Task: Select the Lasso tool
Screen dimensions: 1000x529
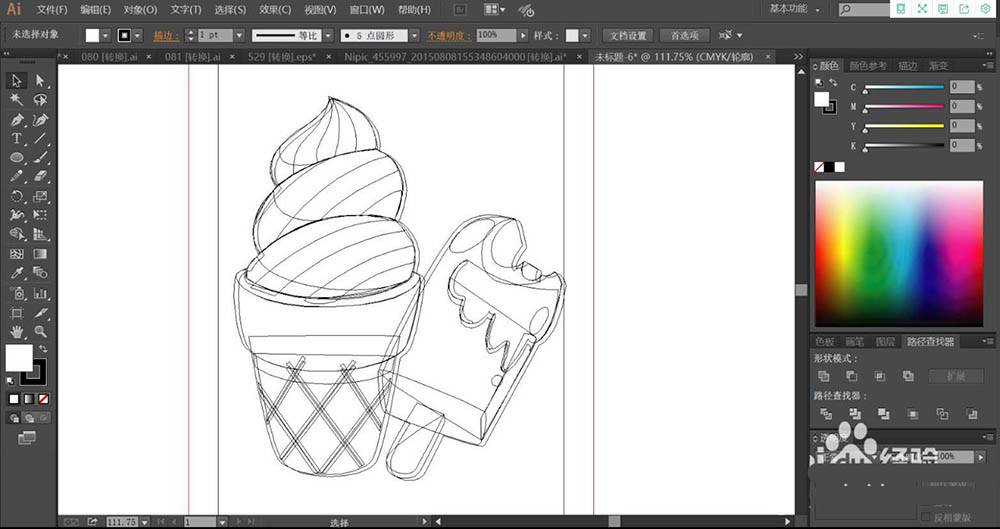Action: click(40, 100)
